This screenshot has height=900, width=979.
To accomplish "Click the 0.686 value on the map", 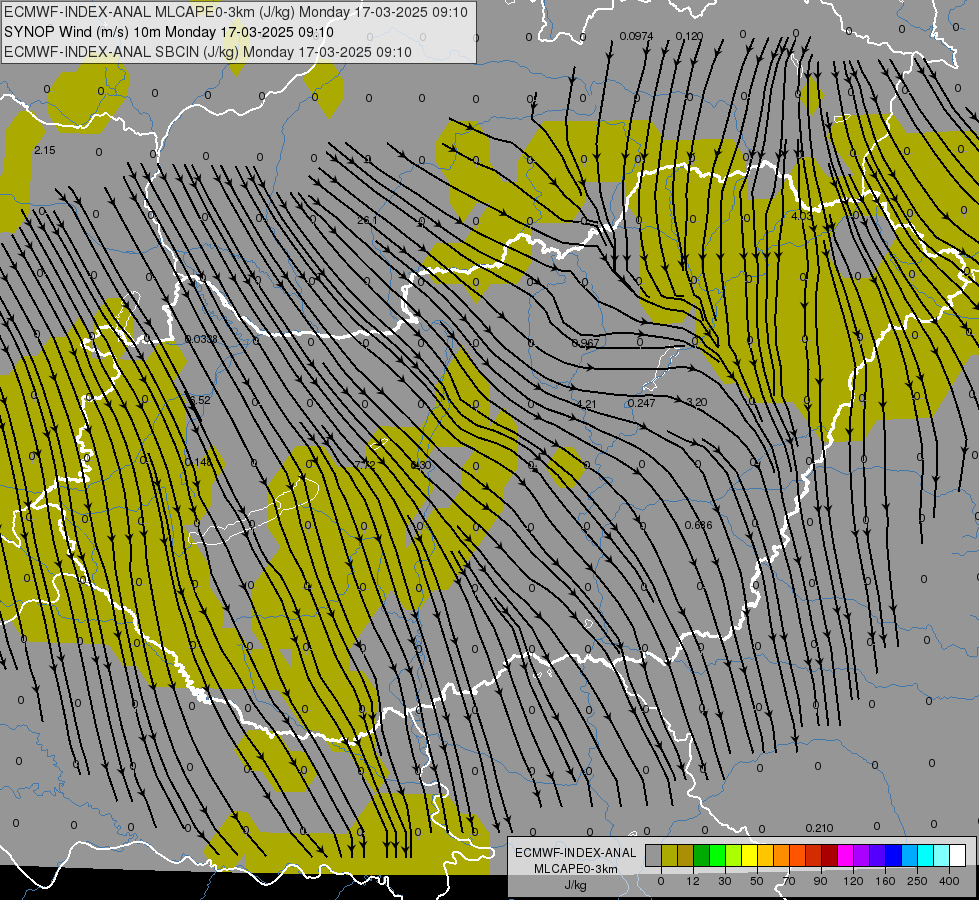I will pyautogui.click(x=698, y=525).
